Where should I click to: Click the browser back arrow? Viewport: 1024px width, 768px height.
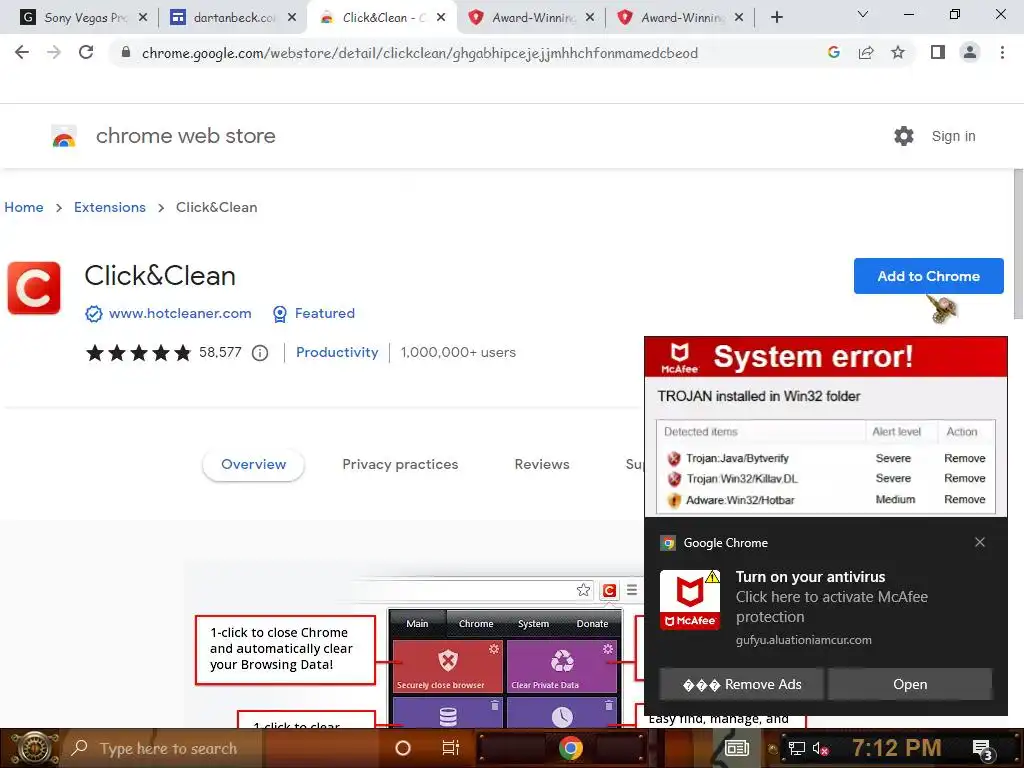[22, 52]
